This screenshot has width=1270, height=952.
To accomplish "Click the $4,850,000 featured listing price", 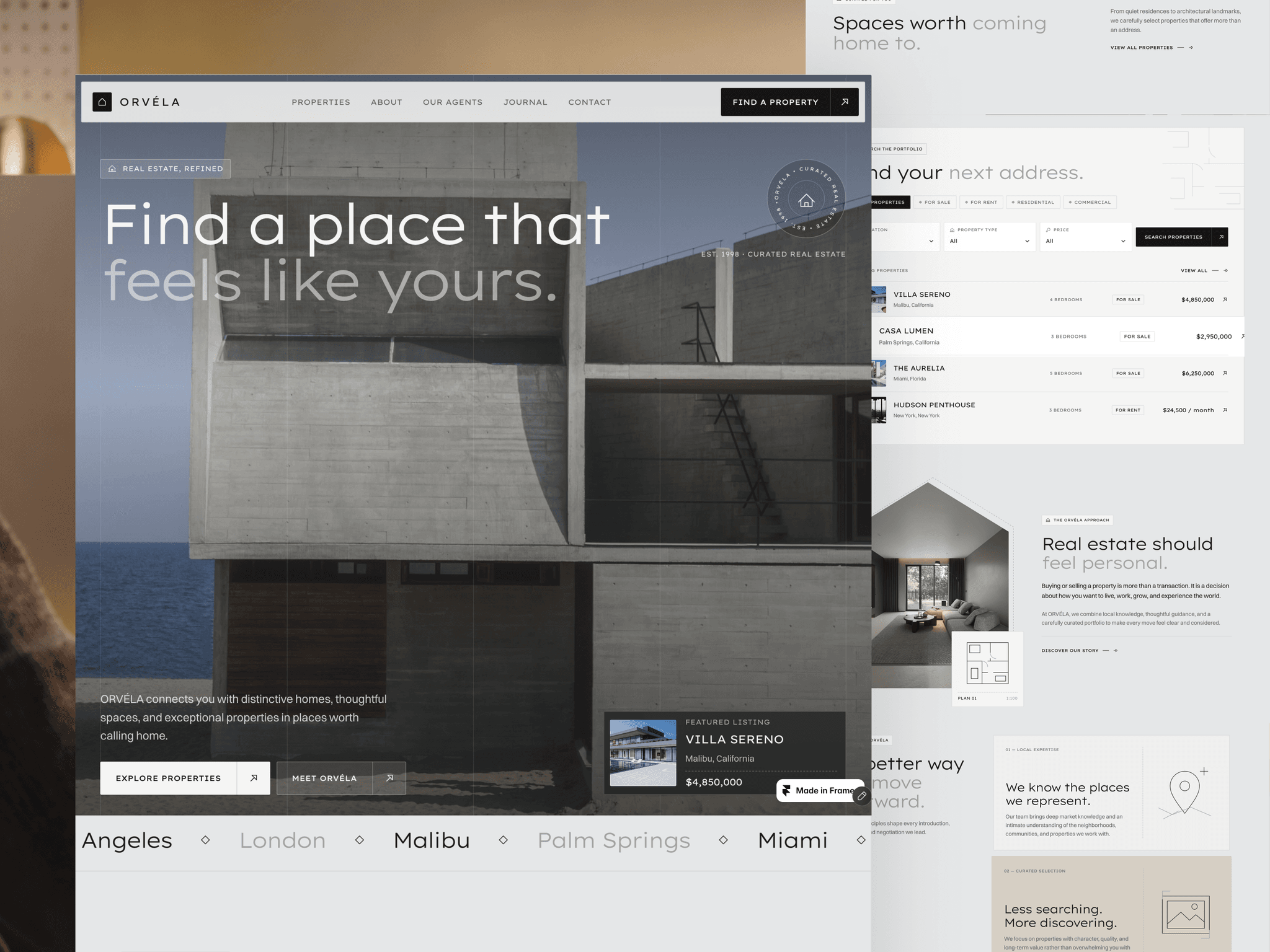I will click(x=714, y=782).
